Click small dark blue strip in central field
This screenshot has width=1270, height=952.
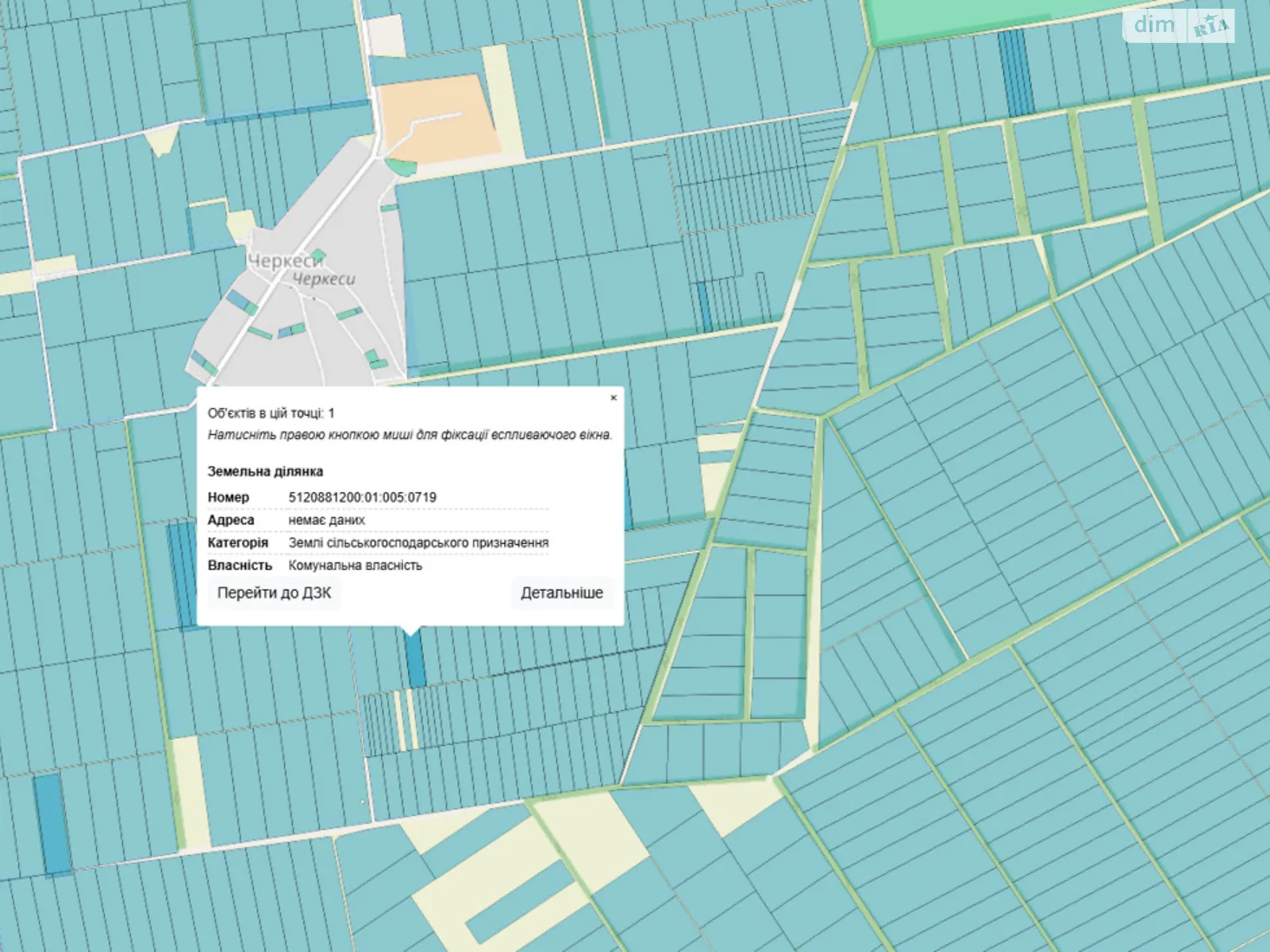point(704,306)
